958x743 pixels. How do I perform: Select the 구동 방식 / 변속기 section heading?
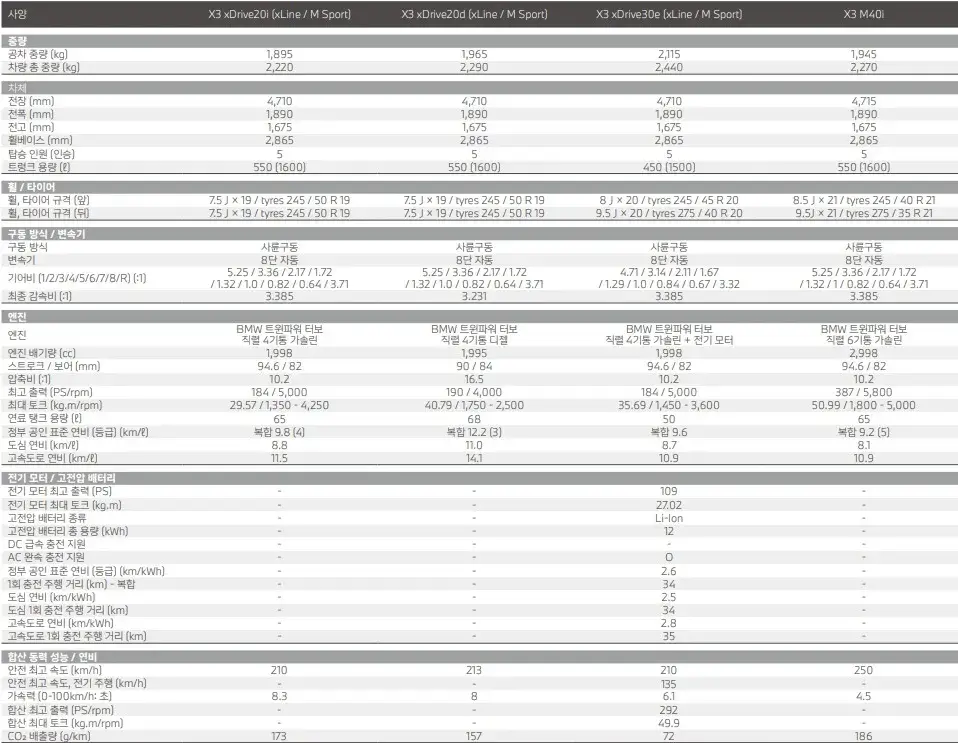pos(46,234)
